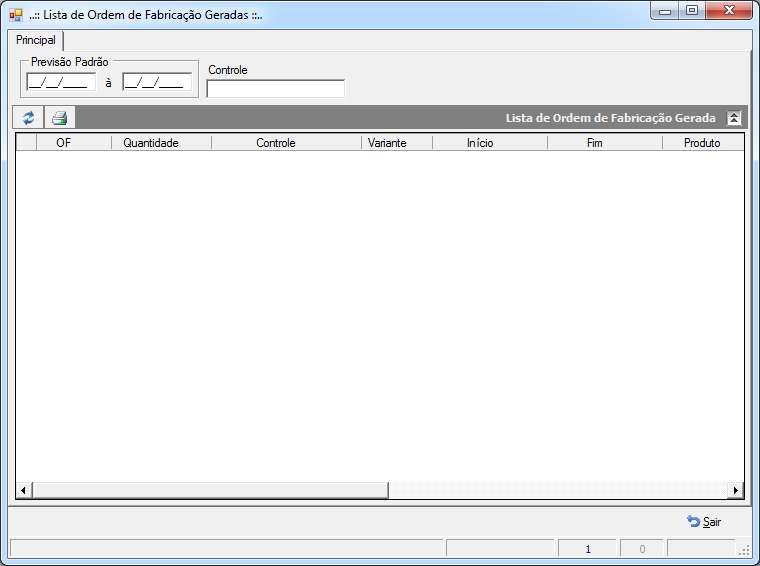Click the Previsão Padrão start date field
The height and width of the screenshot is (566, 760).
tap(61, 82)
